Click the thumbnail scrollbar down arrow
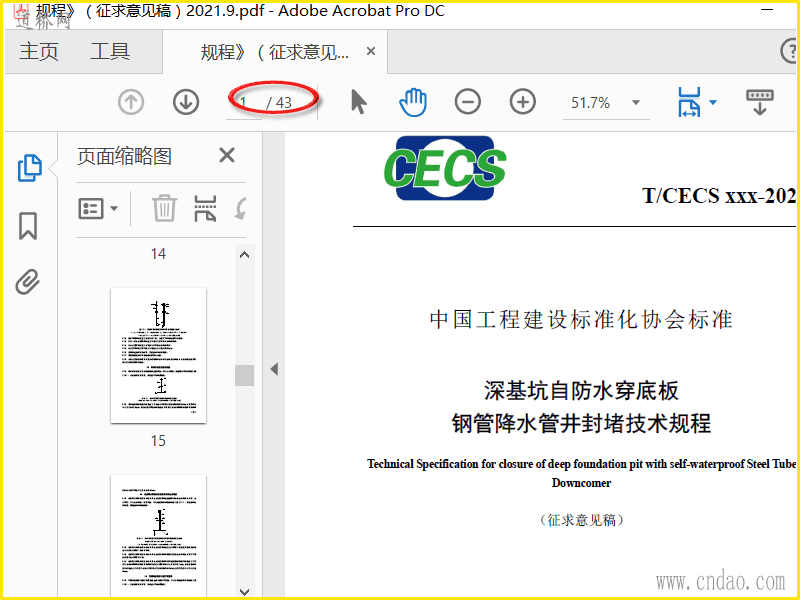This screenshot has height=600, width=800. pyautogui.click(x=244, y=592)
